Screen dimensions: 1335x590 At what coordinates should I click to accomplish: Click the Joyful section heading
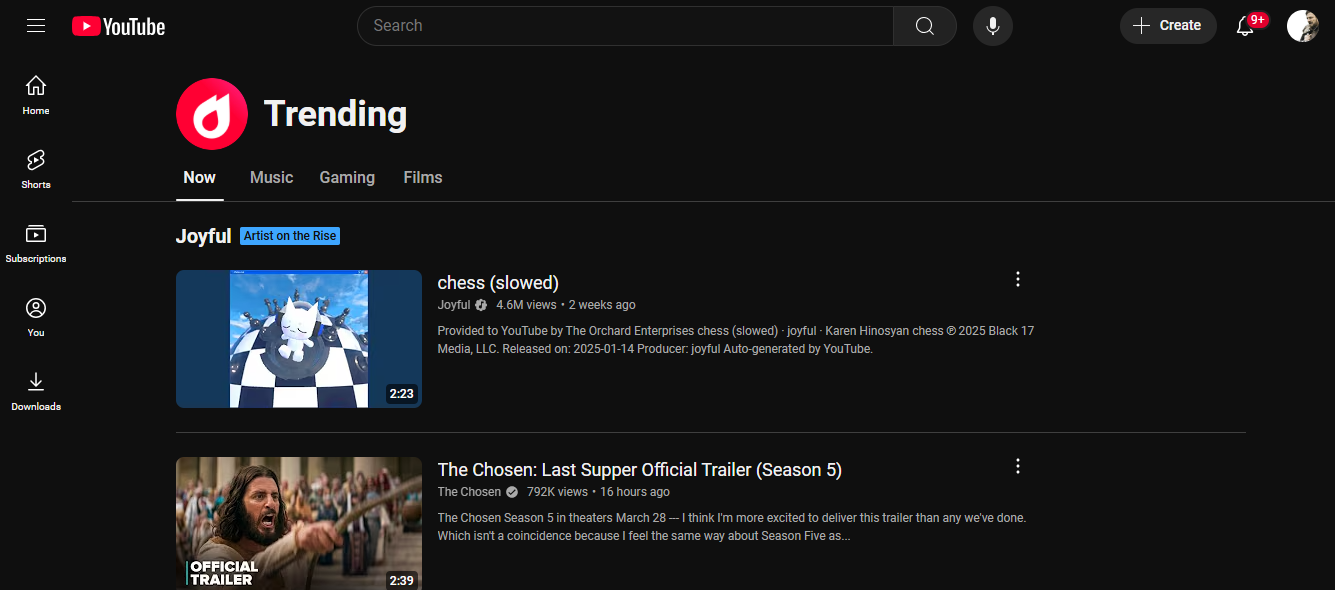pyautogui.click(x=204, y=237)
